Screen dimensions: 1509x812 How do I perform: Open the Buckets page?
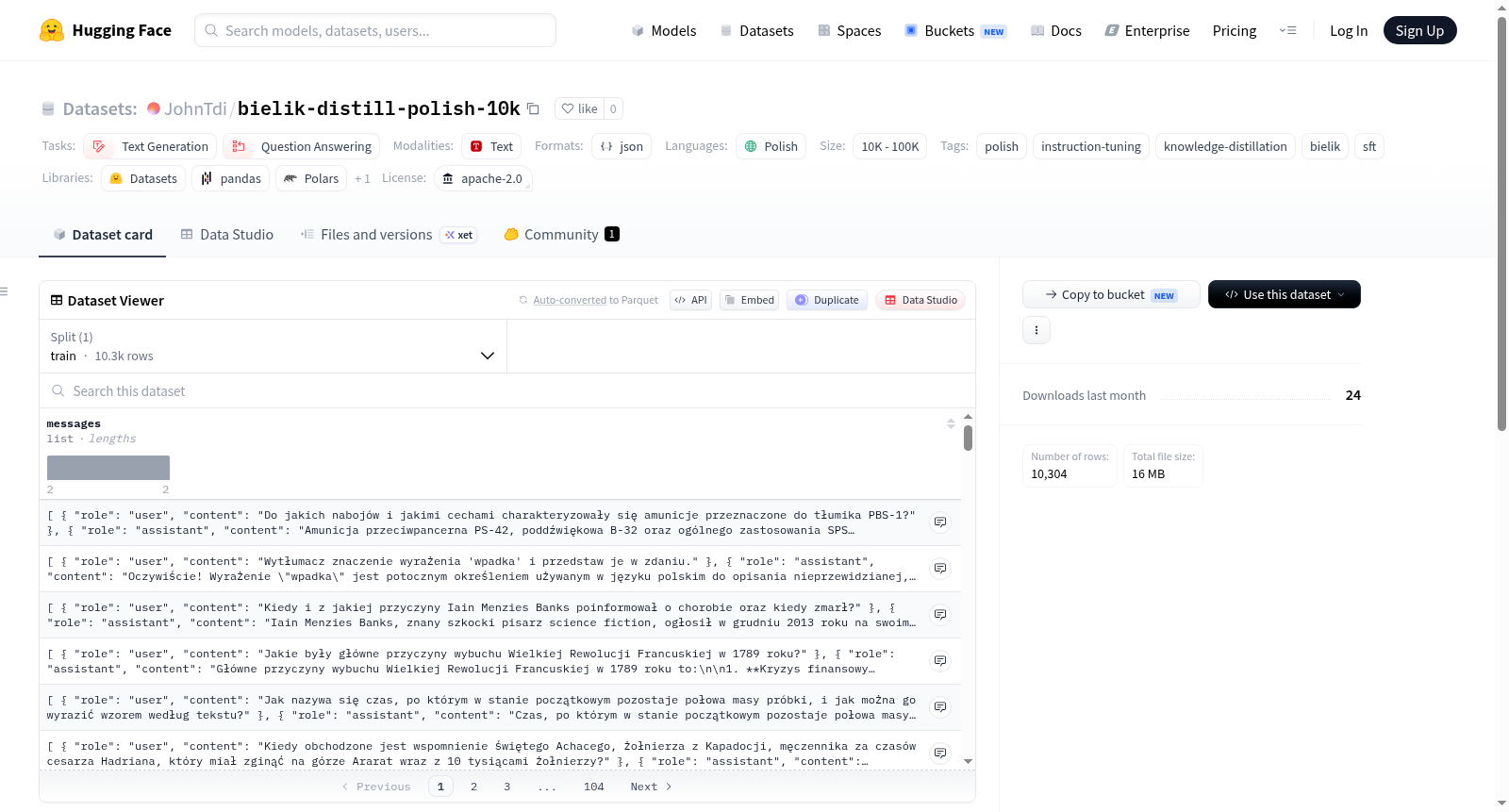(955, 30)
